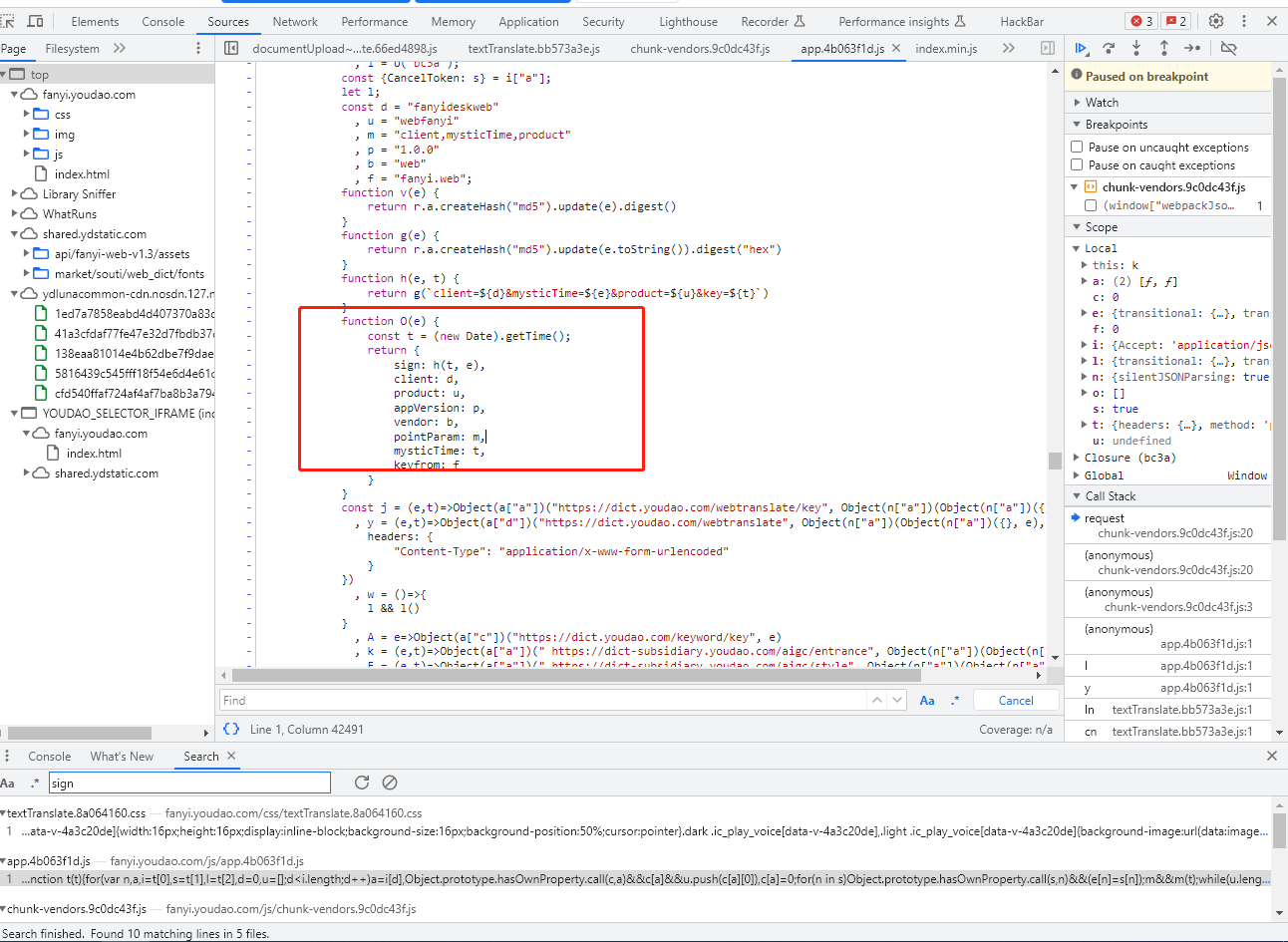Expand the WhatRuns node

(15, 213)
